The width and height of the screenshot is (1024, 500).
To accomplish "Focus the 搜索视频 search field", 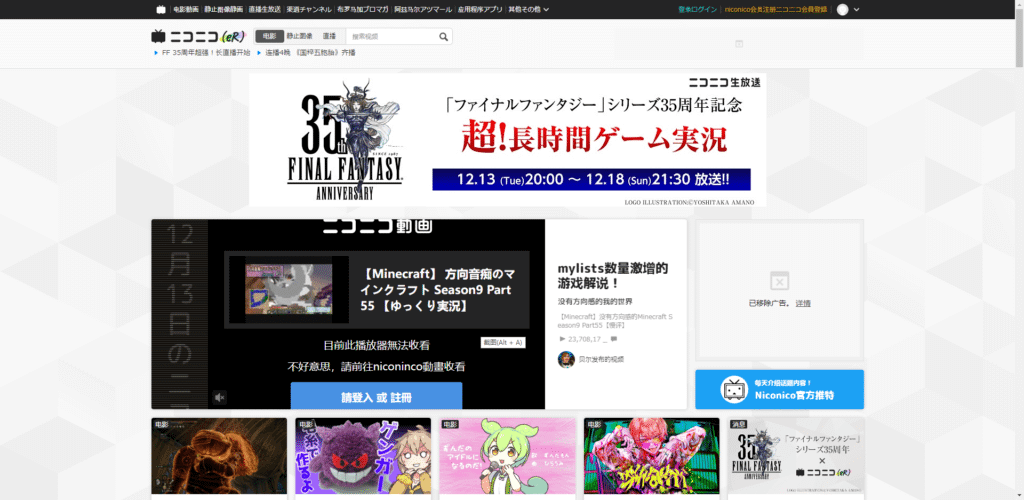I will (x=391, y=37).
